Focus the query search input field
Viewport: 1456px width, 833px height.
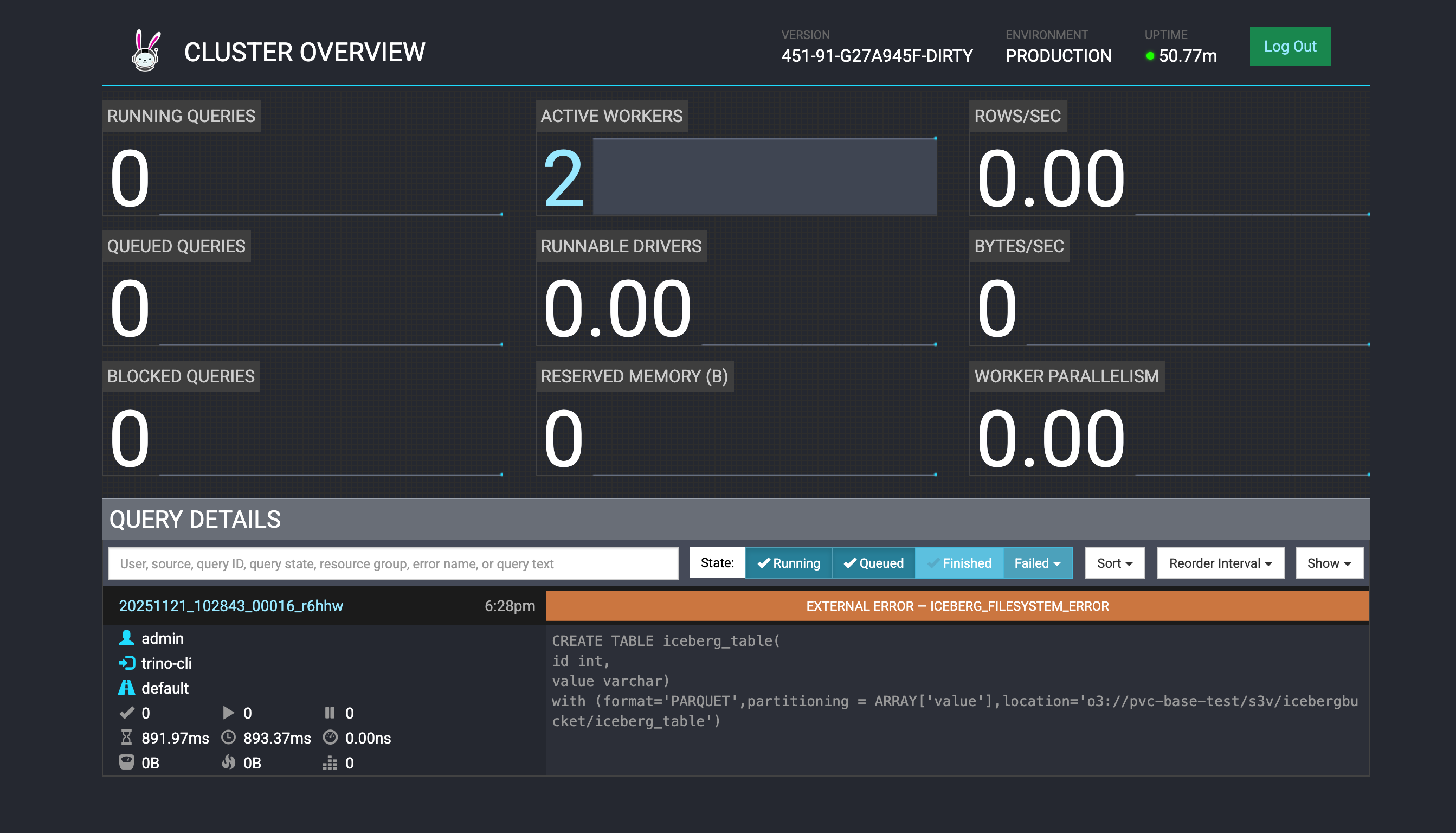(x=393, y=563)
